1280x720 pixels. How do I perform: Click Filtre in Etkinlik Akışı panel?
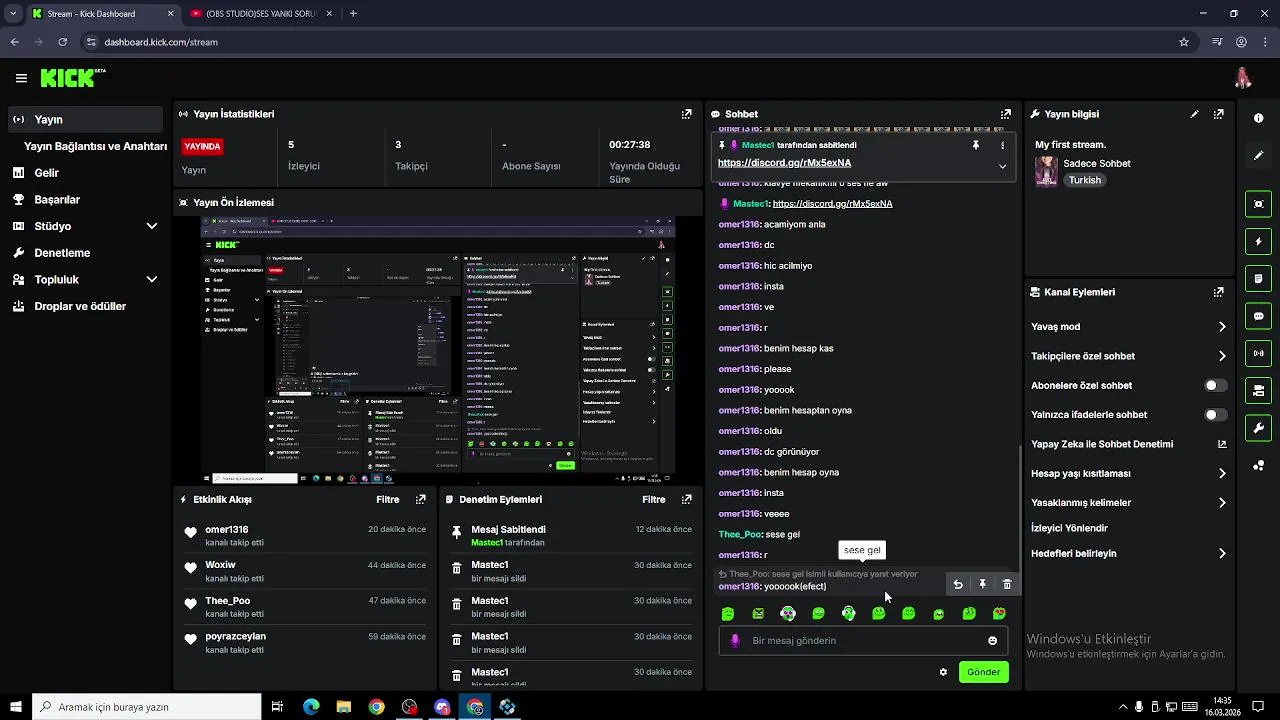click(x=388, y=499)
